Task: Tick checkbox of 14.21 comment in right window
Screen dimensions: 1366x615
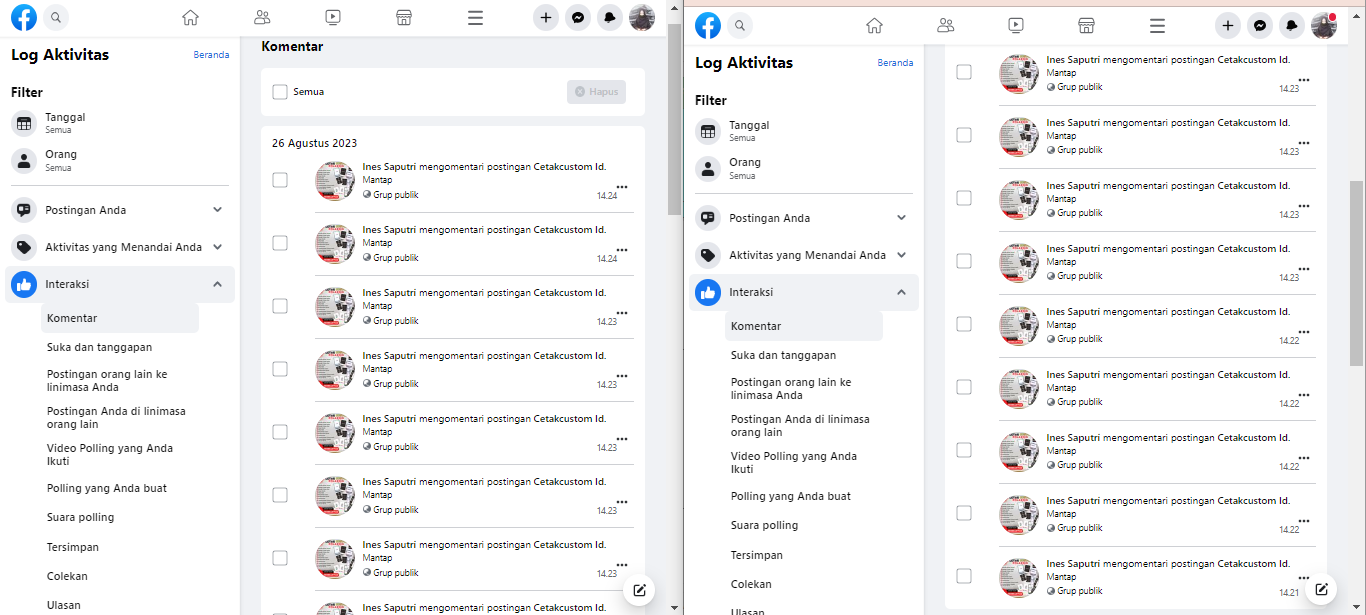Action: pos(964,576)
